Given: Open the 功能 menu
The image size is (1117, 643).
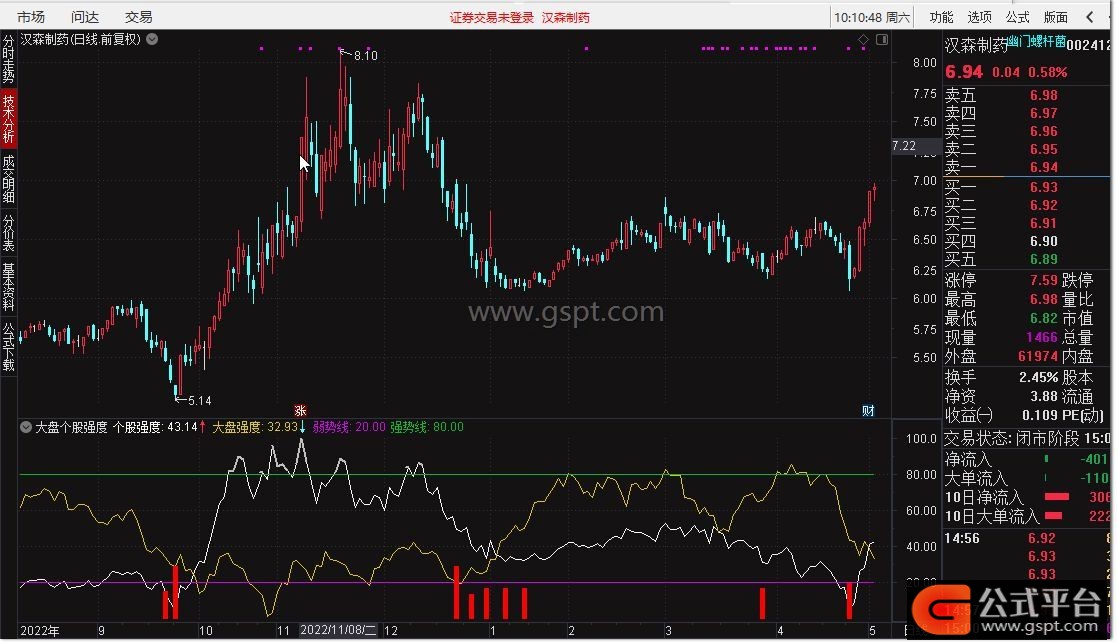Looking at the screenshot, I should tap(941, 17).
